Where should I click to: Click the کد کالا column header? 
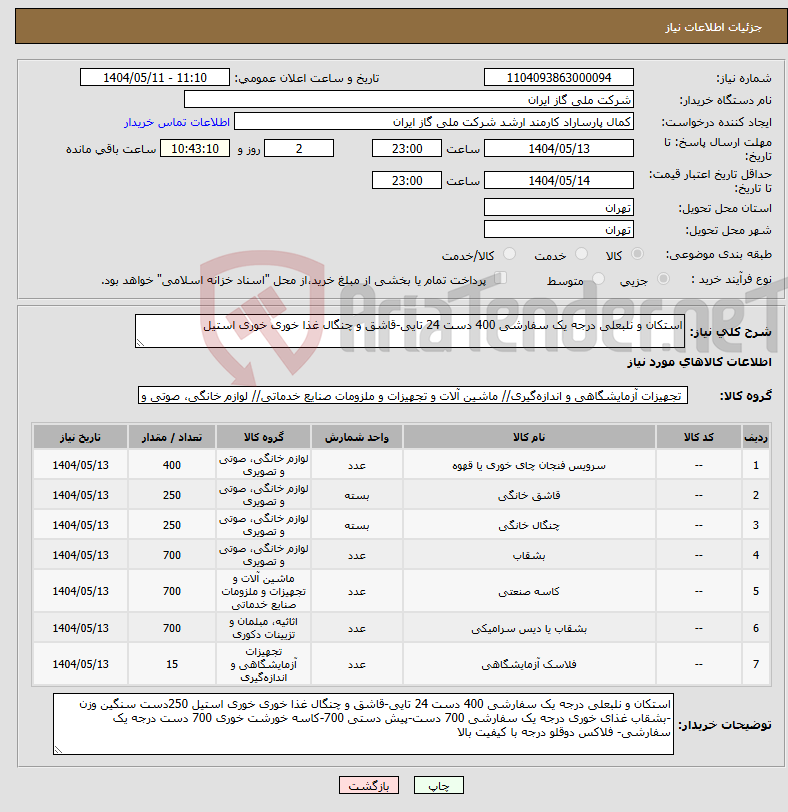coord(698,437)
